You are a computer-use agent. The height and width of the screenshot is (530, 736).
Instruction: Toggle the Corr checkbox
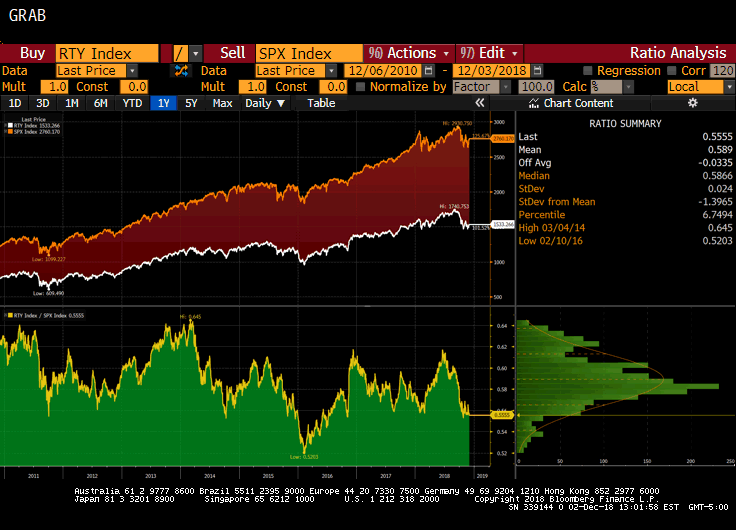click(672, 71)
